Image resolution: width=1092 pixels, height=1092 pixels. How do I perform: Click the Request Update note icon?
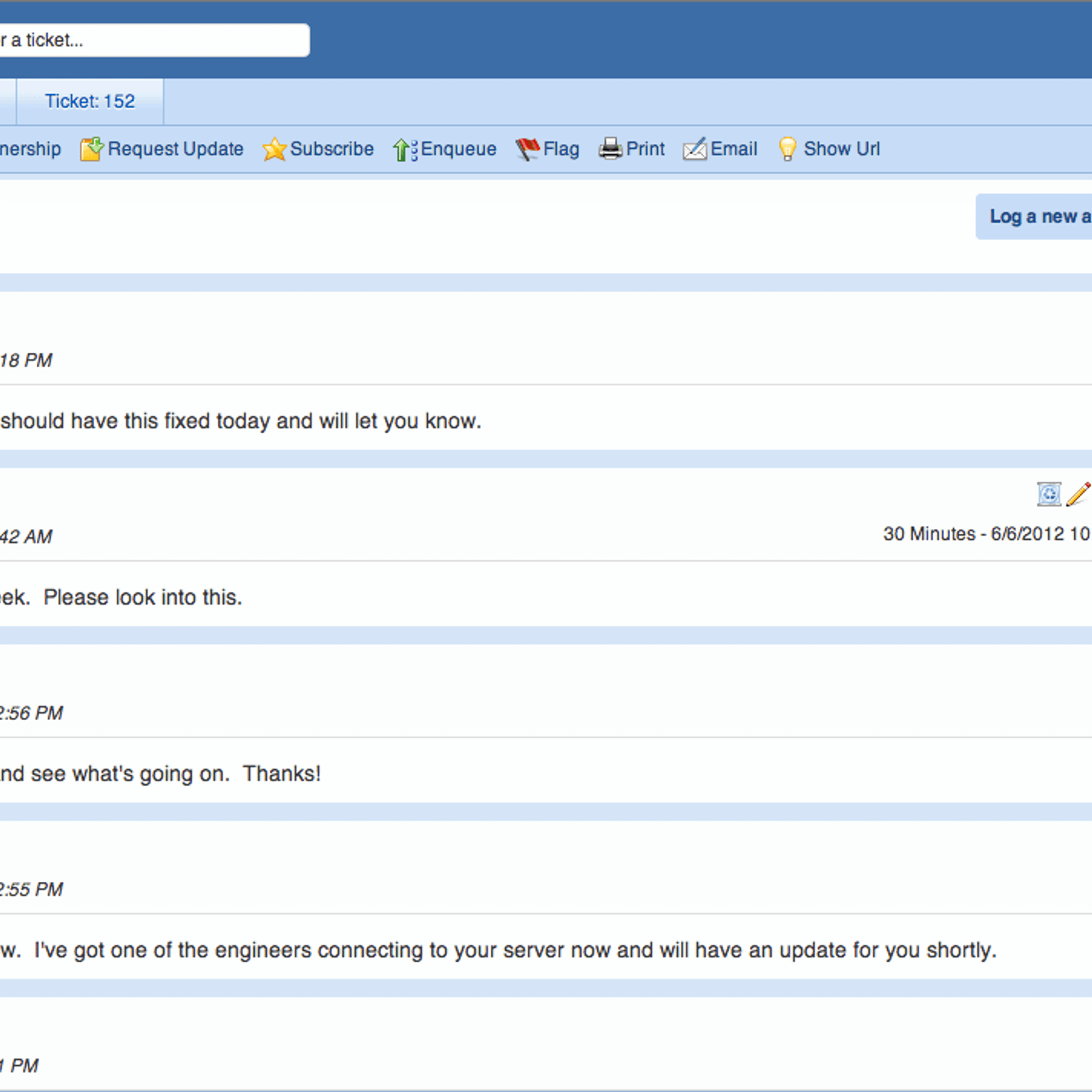click(x=91, y=149)
